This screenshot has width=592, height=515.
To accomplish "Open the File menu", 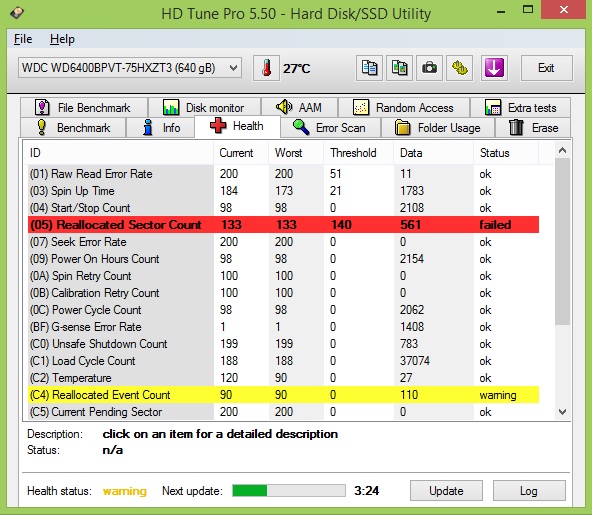I will pos(23,39).
